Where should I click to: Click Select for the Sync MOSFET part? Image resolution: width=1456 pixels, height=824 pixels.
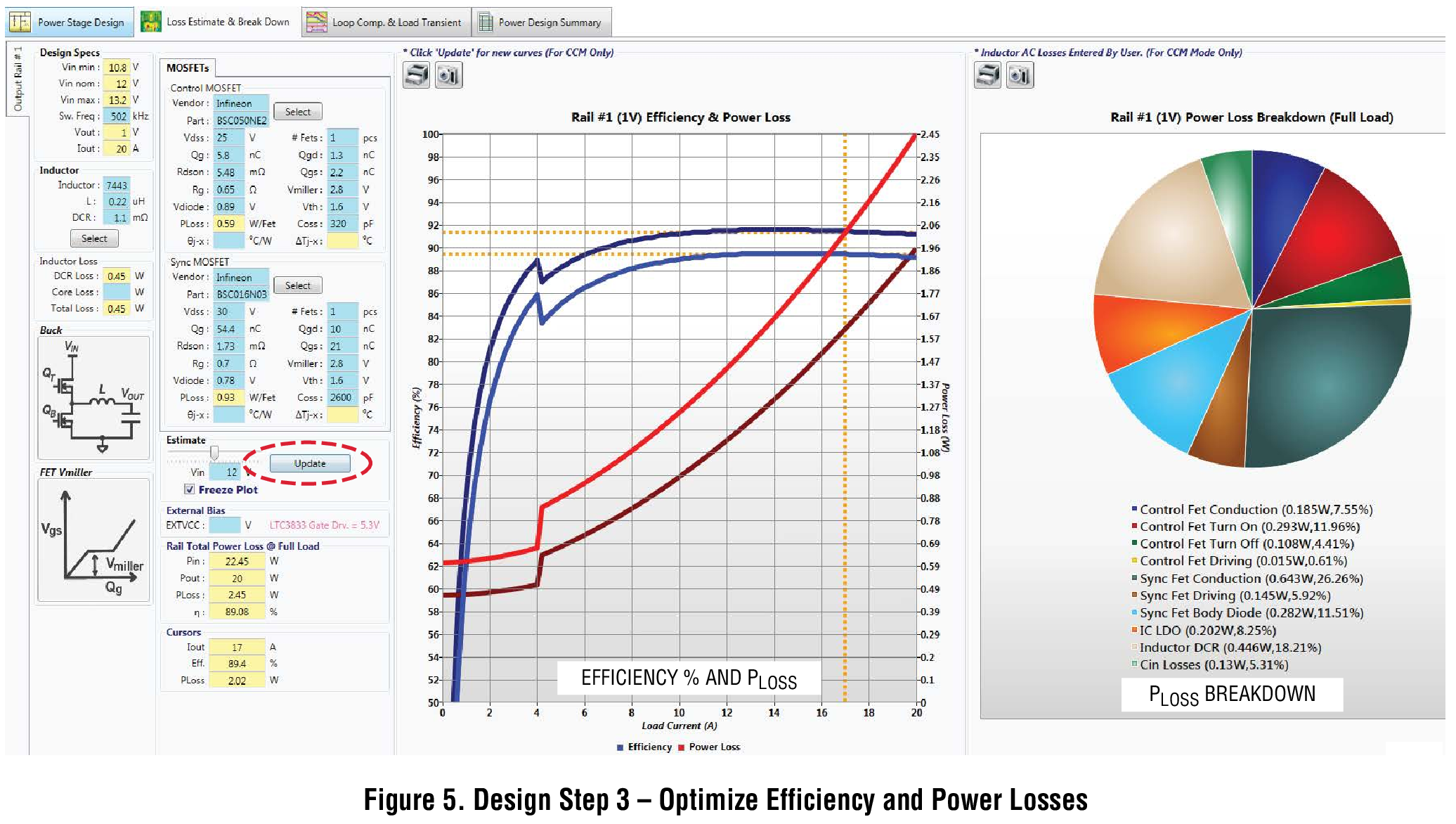[298, 285]
